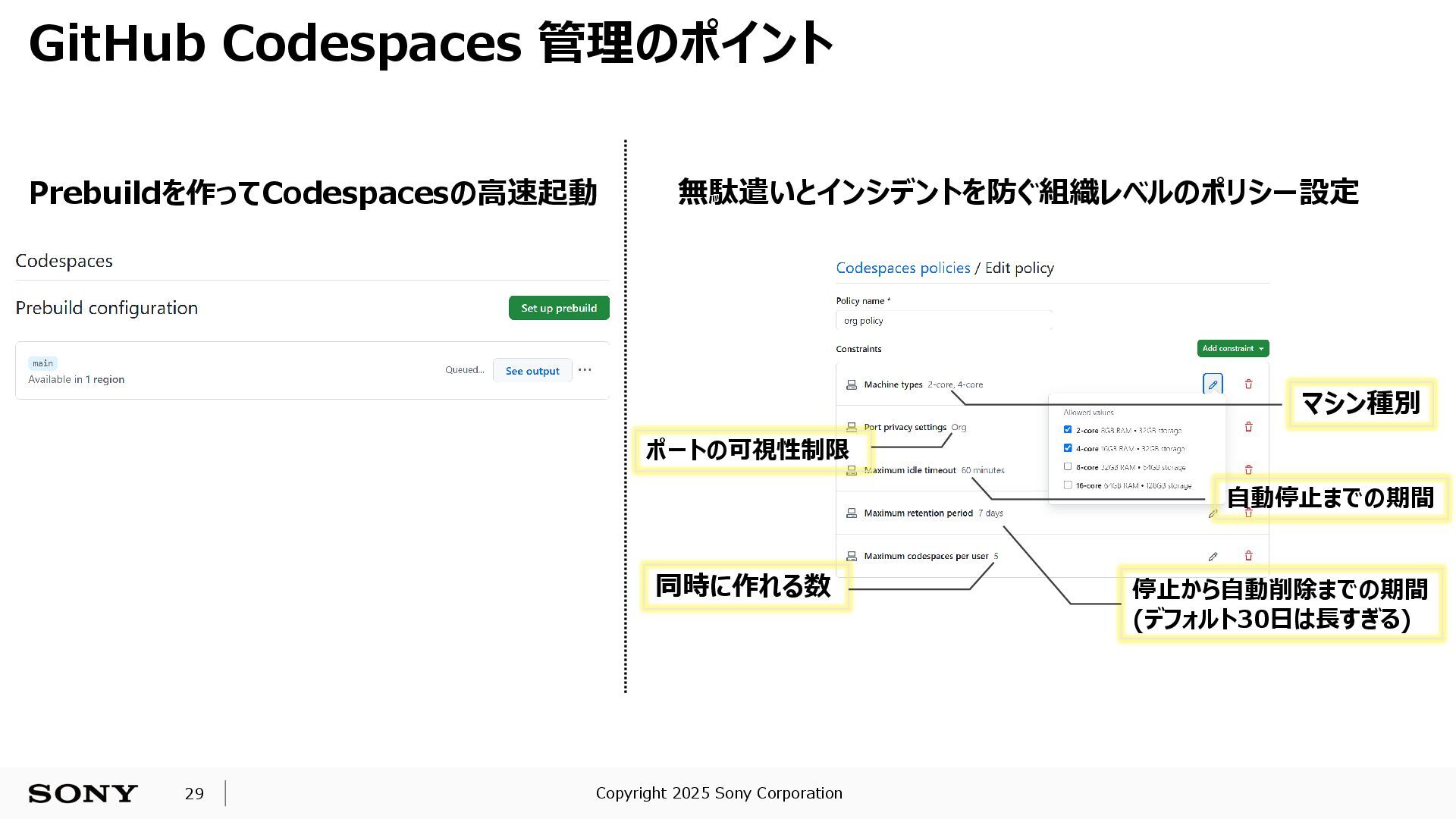Delete the Maximum idle timeout constraint

tap(1248, 469)
